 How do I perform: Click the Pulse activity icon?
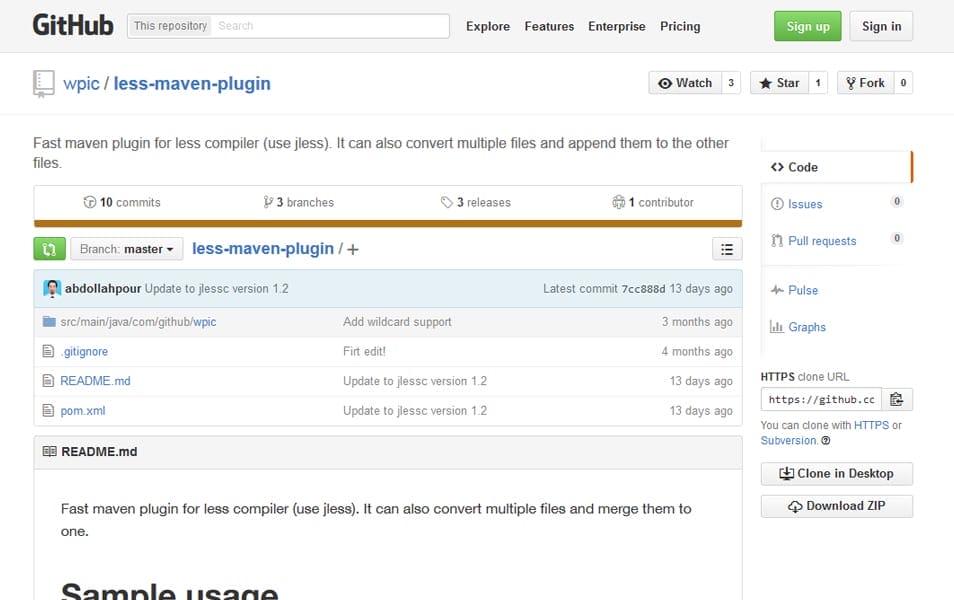point(777,290)
